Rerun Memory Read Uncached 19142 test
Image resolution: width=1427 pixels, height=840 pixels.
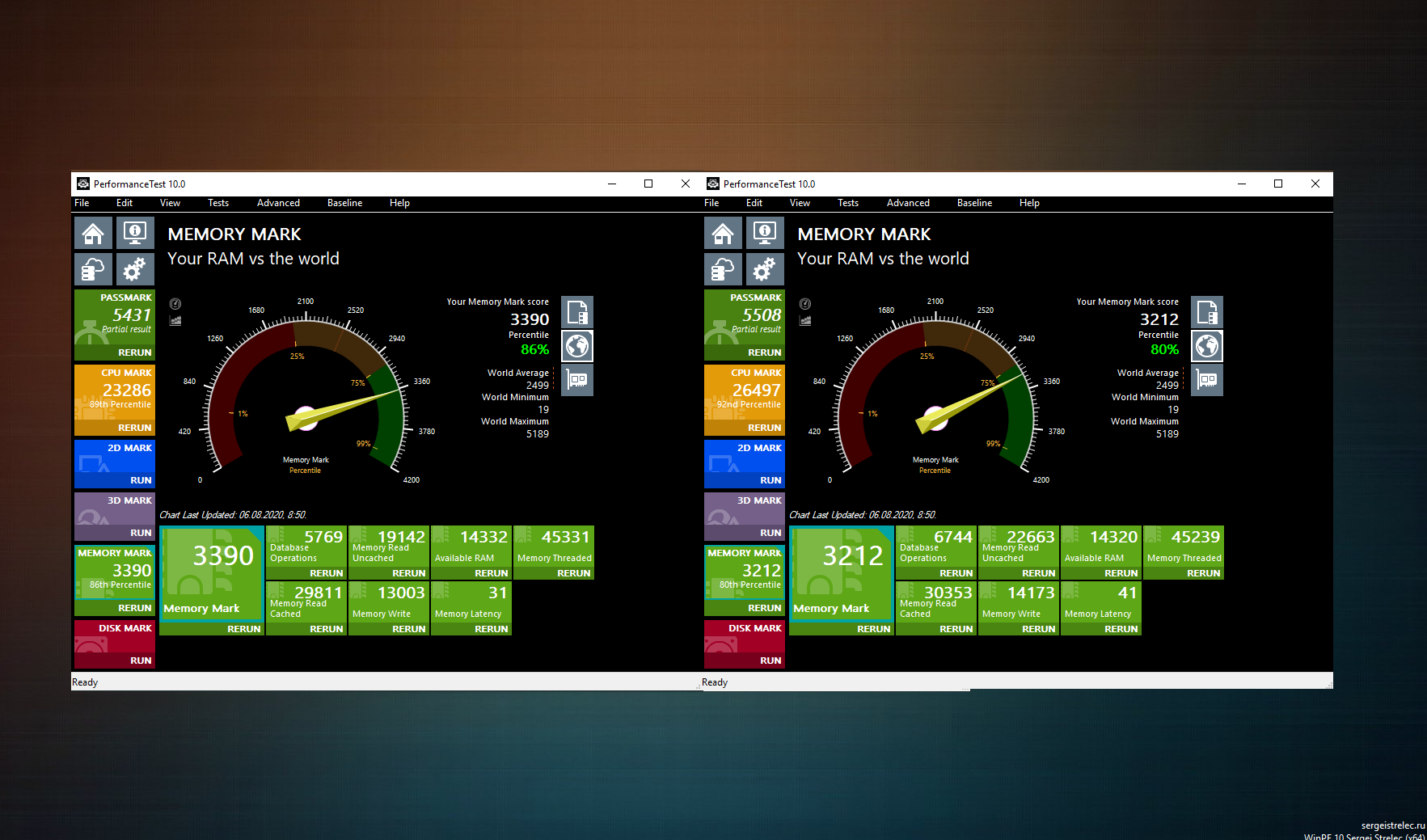[409, 573]
